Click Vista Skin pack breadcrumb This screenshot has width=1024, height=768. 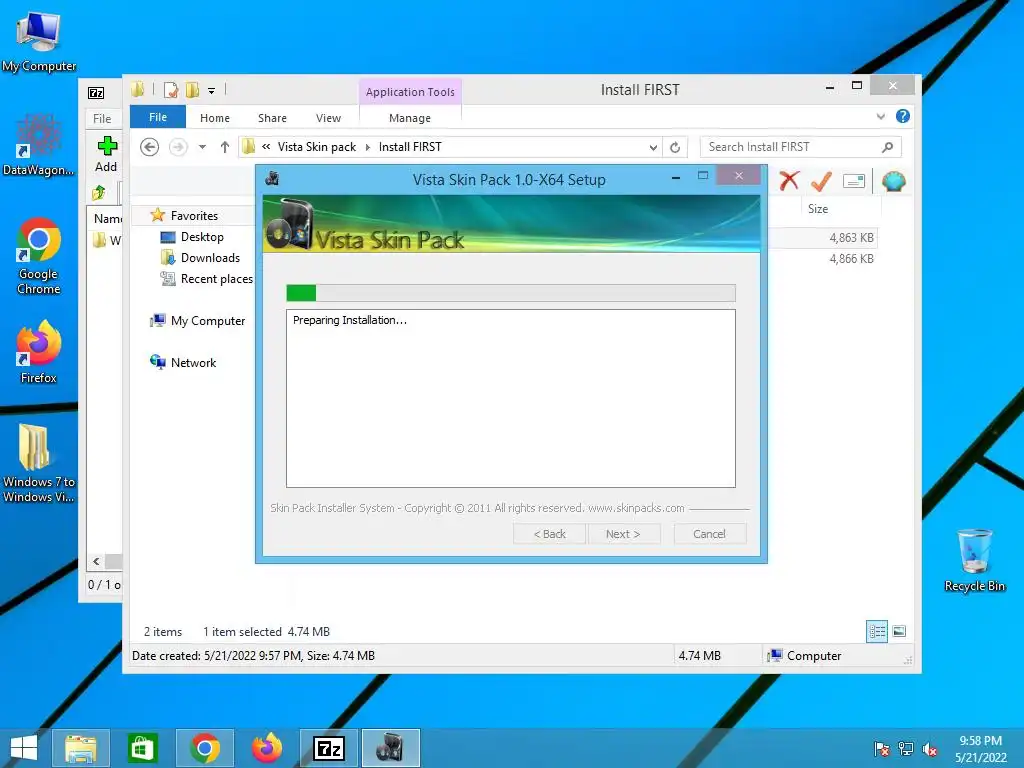[317, 147]
